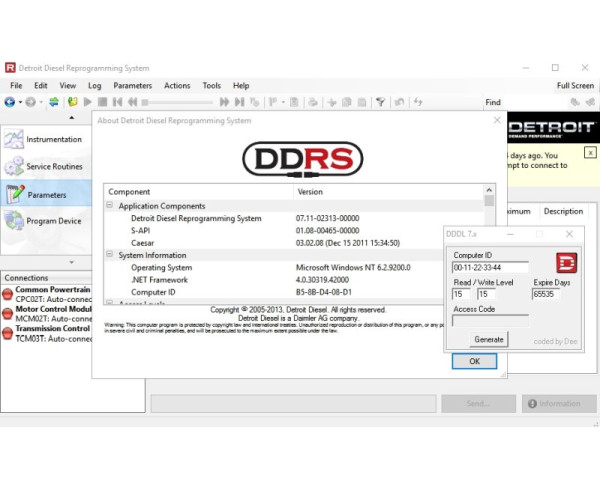Screen dimensions: 600x489
Task: Click the Parameters sidebar icon
Action: 14,194
